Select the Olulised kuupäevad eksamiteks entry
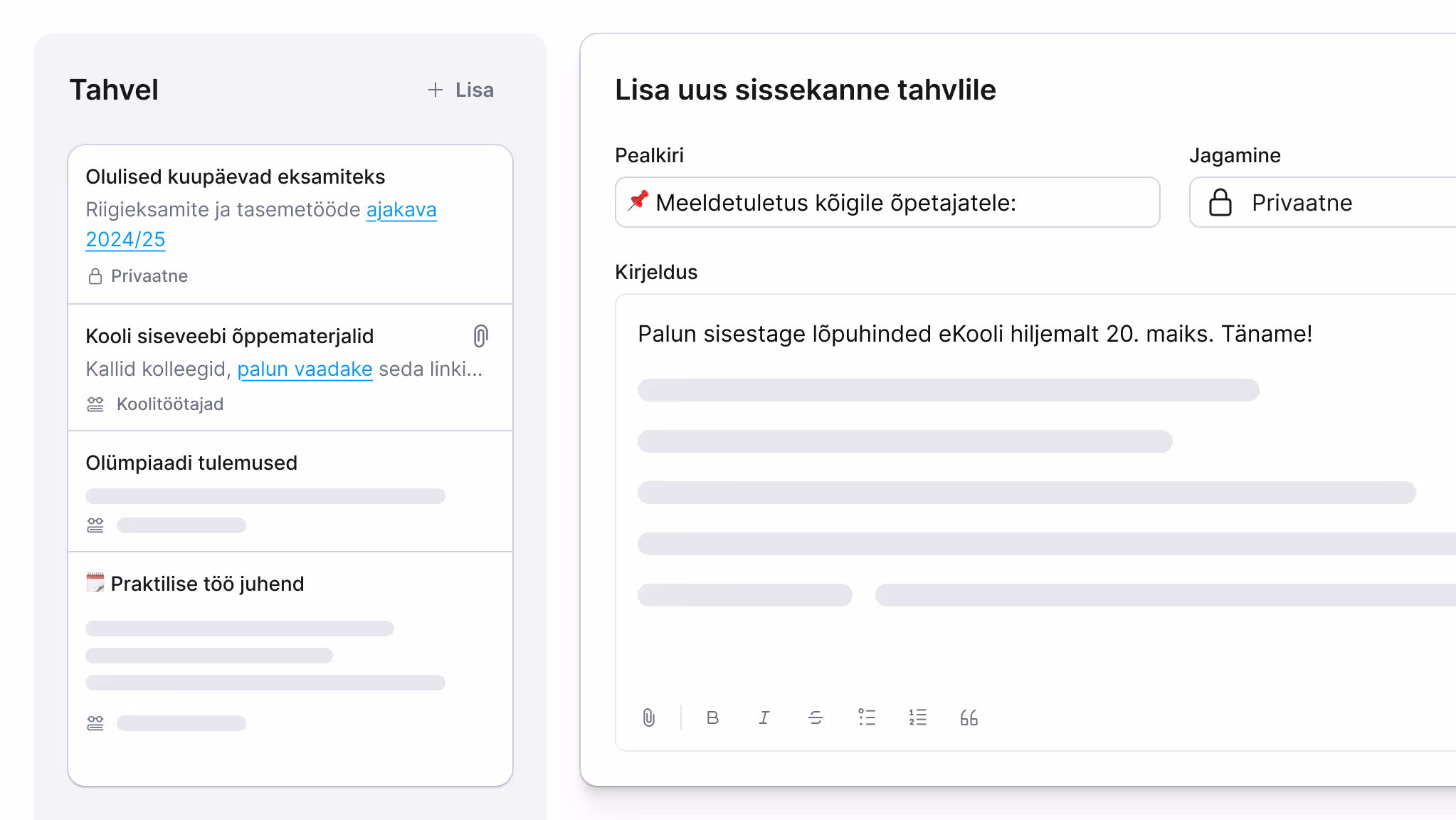Screen dimensions: 1456x820 (x=235, y=177)
